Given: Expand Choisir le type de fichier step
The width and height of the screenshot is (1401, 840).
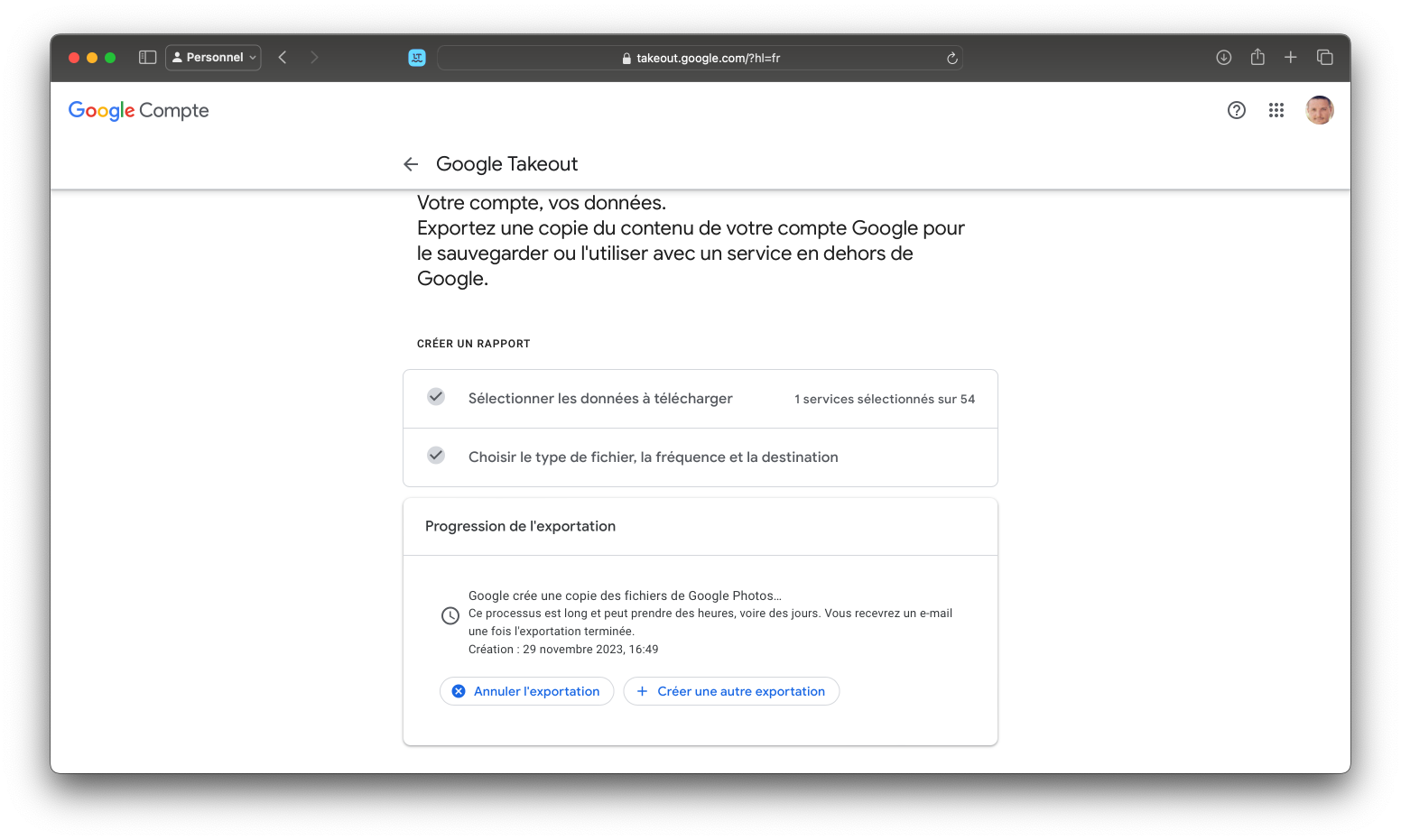Looking at the screenshot, I should (700, 457).
